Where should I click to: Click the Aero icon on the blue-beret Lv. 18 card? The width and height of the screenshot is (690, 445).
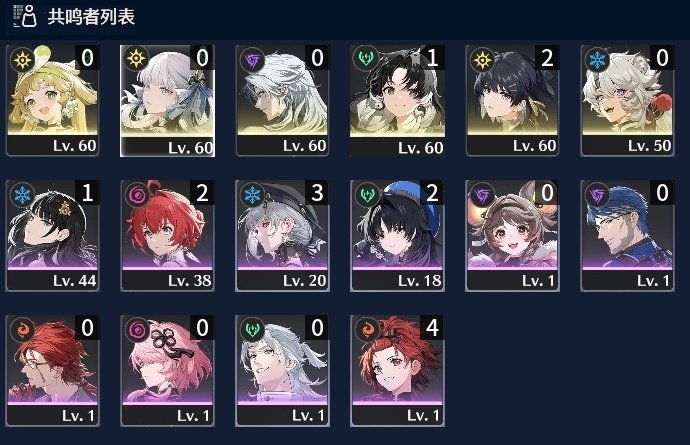367,195
